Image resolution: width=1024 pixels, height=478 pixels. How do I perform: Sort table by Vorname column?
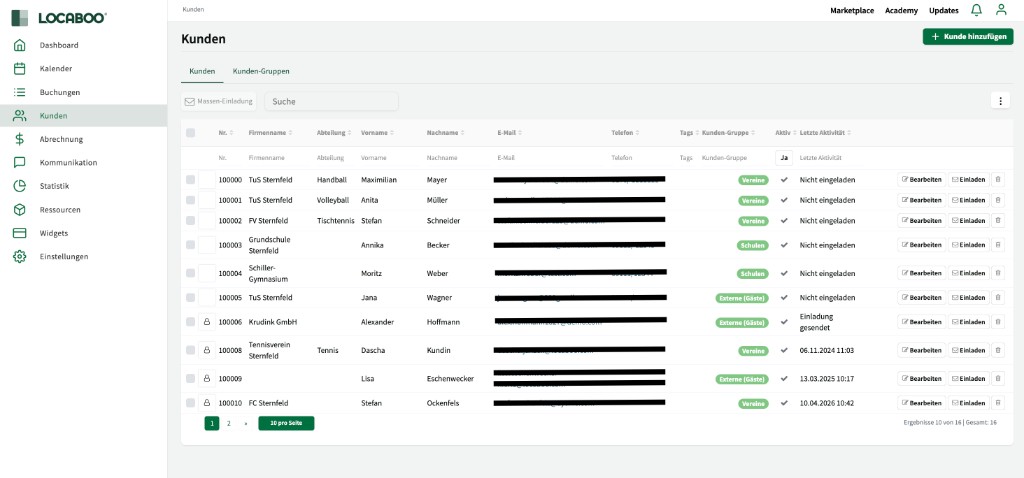(377, 133)
